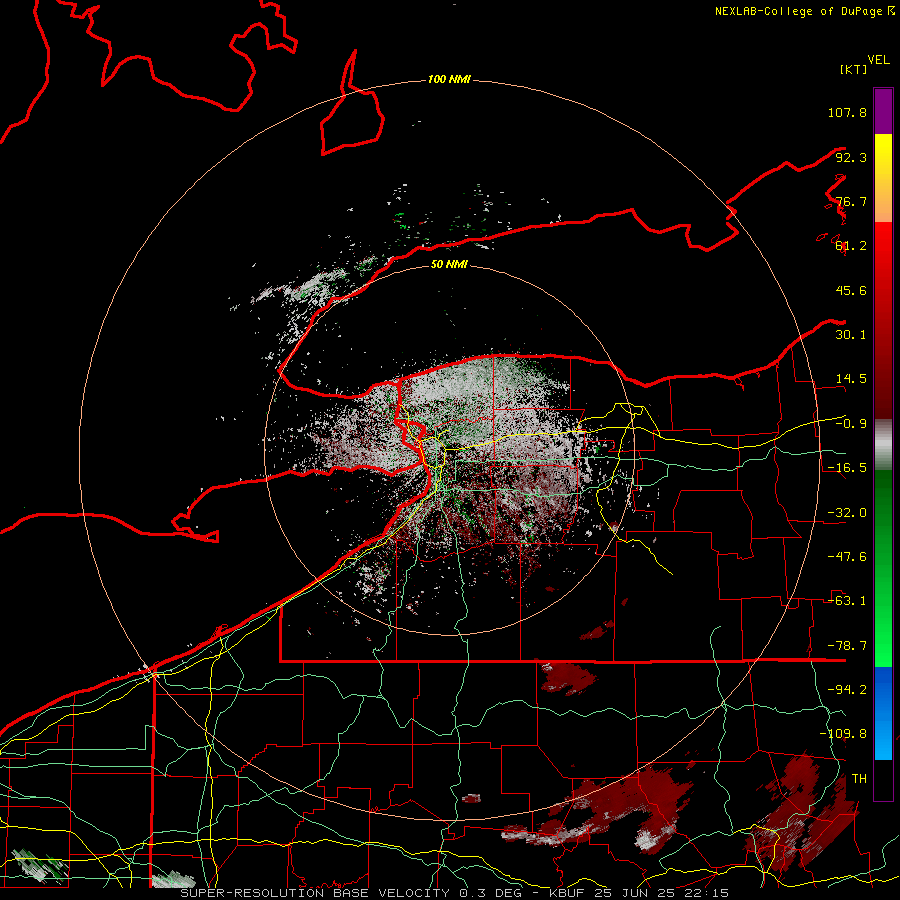Click the TH threshold label on legend
Screen dimensions: 900x900
pyautogui.click(x=859, y=779)
